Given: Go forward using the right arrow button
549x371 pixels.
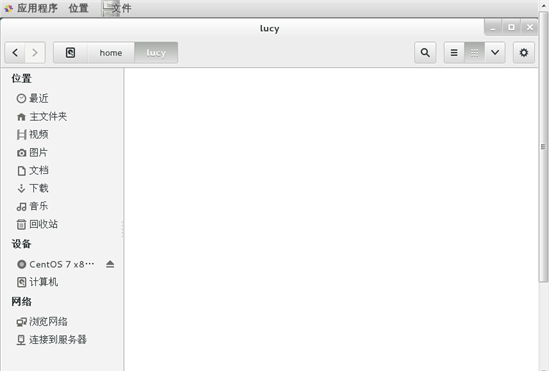Looking at the screenshot, I should pos(35,52).
